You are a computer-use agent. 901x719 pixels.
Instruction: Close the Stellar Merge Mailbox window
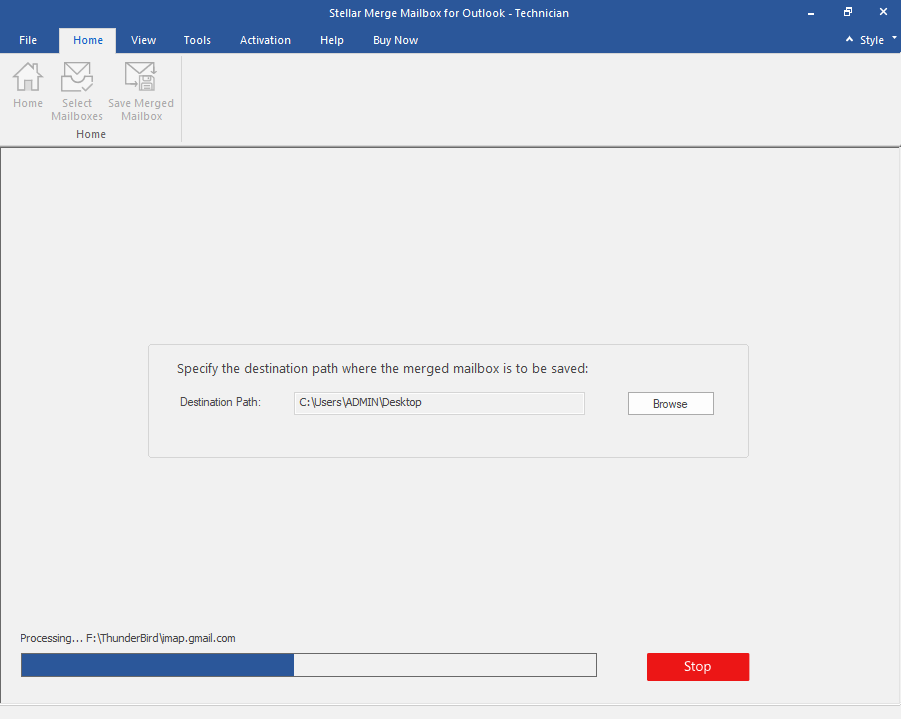[x=883, y=12]
